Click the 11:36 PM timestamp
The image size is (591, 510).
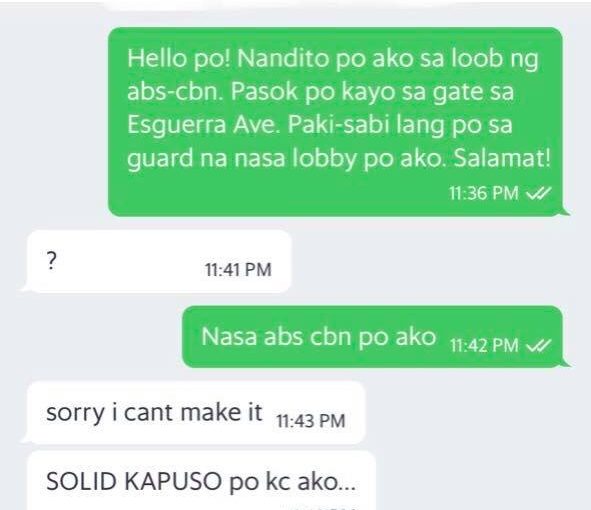click(x=484, y=193)
